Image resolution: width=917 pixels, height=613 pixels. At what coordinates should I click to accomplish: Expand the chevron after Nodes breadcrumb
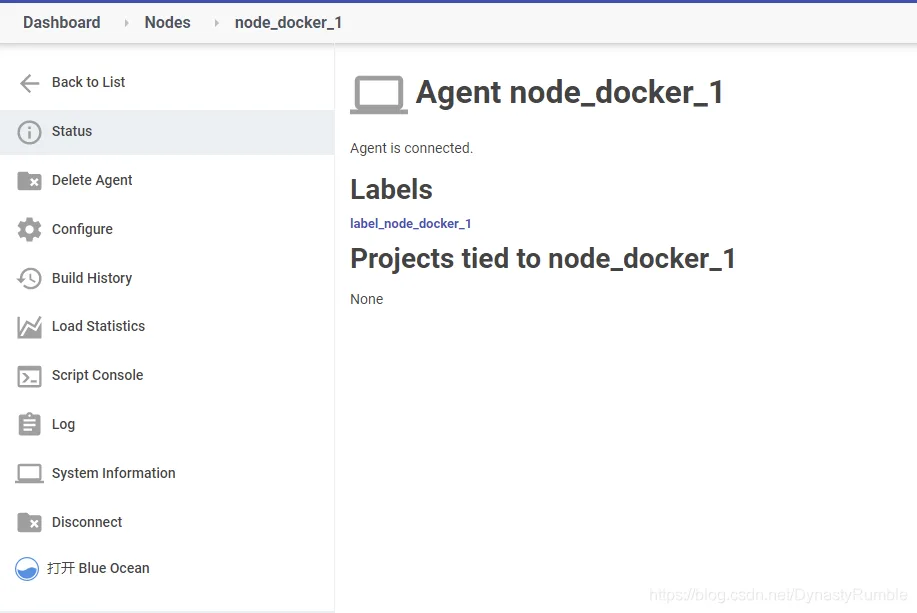tap(216, 23)
